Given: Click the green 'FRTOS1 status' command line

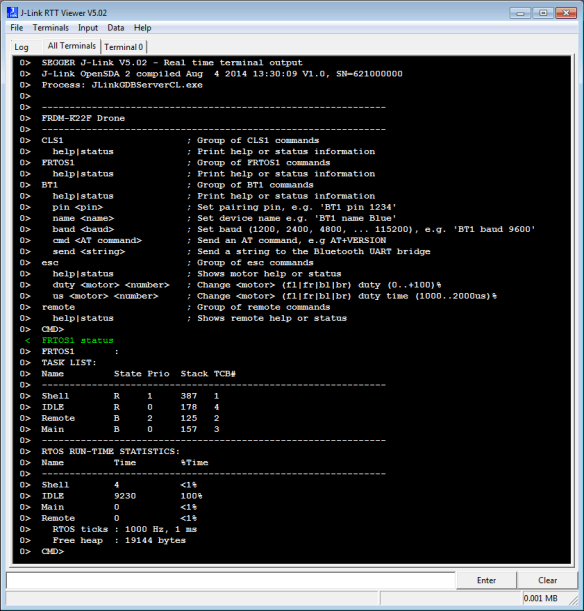Looking at the screenshot, I should pos(78,341).
